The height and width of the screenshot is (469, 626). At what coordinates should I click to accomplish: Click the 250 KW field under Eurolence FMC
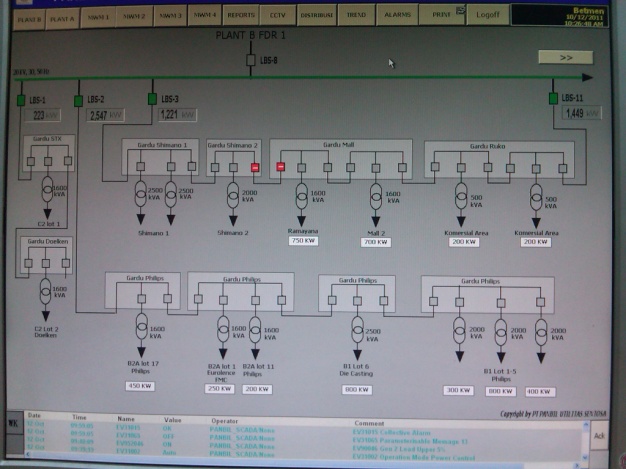point(219,389)
